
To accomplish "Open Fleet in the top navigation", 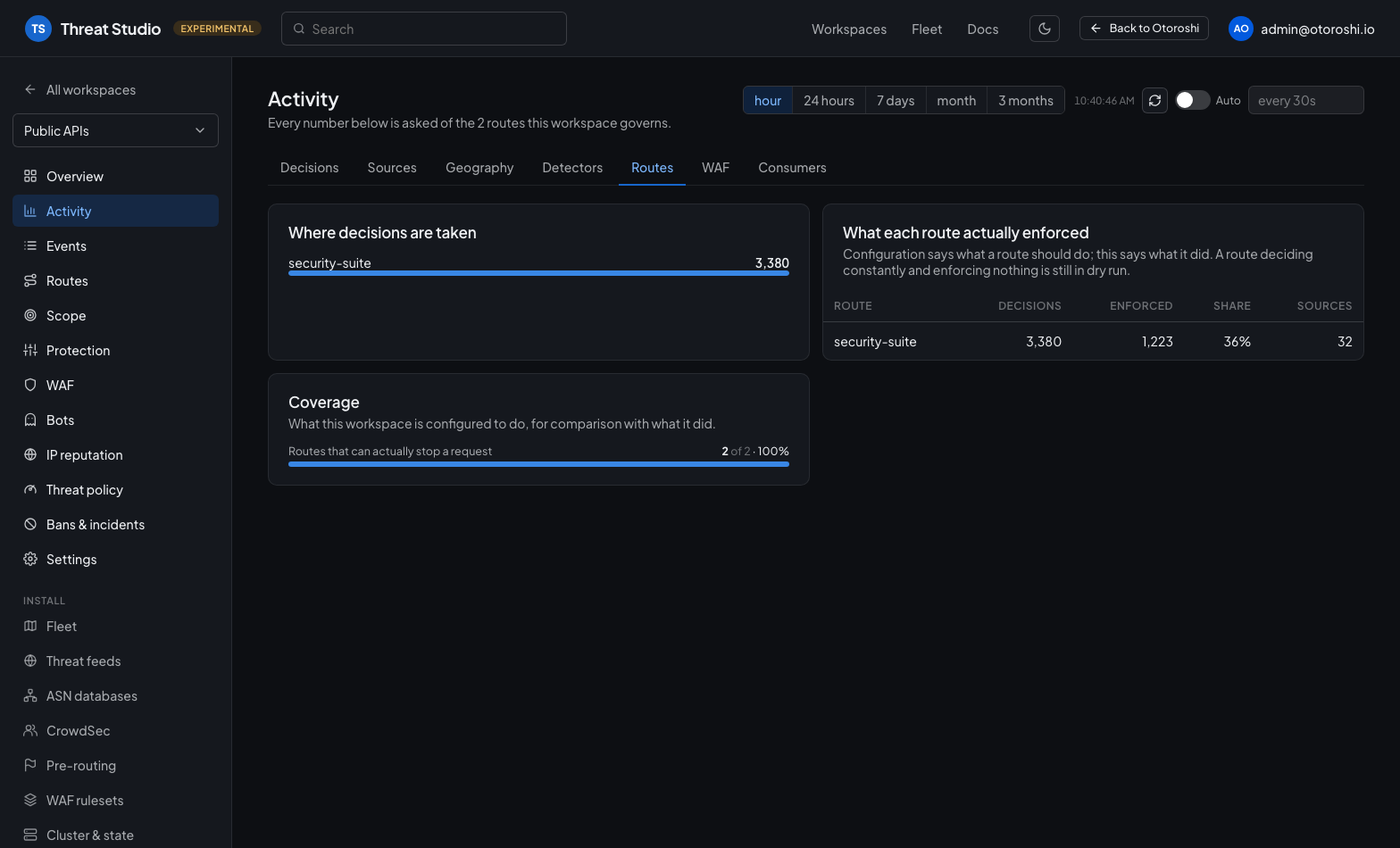I will [927, 29].
